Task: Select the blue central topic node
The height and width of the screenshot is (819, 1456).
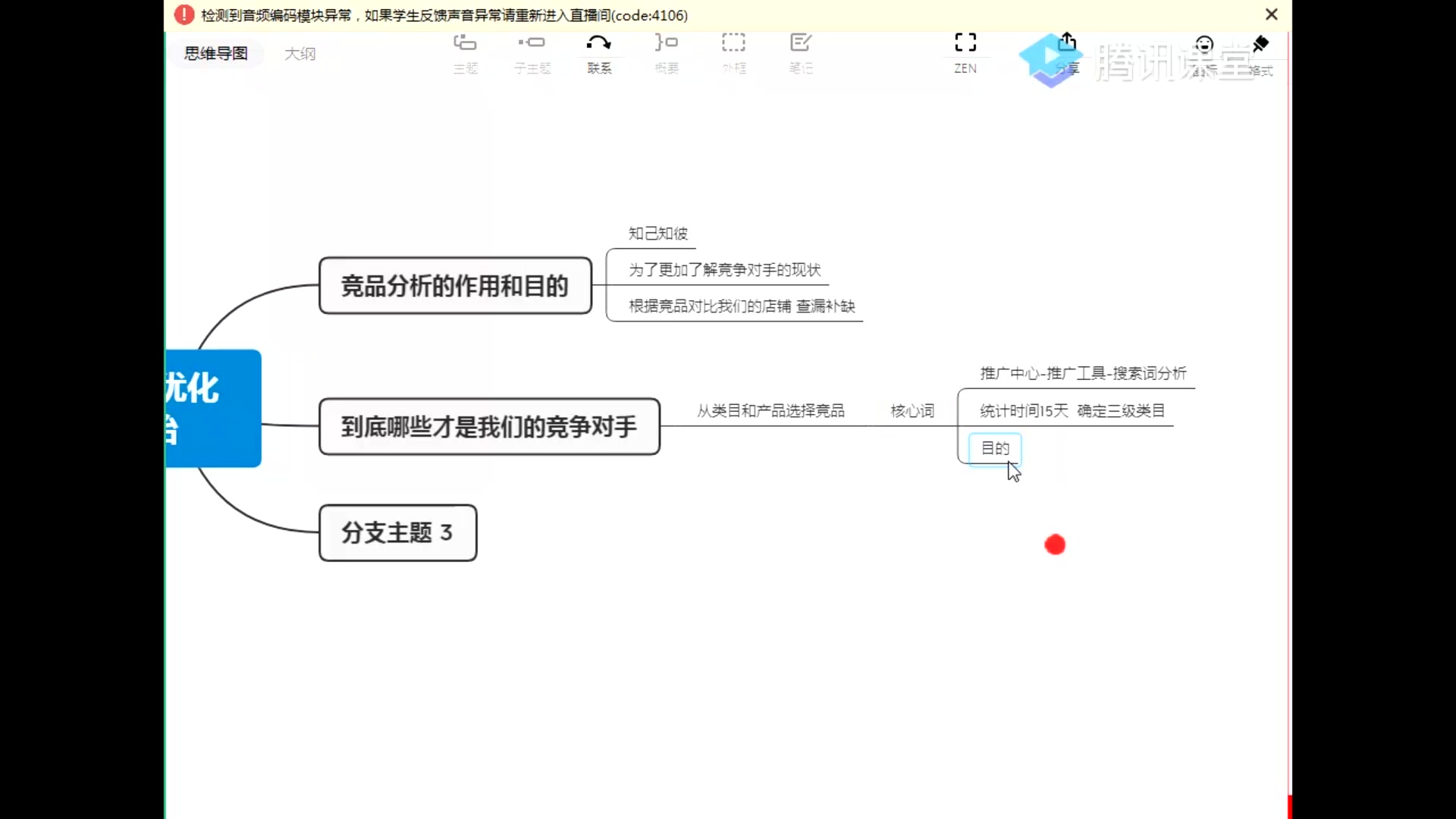Action: [213, 408]
